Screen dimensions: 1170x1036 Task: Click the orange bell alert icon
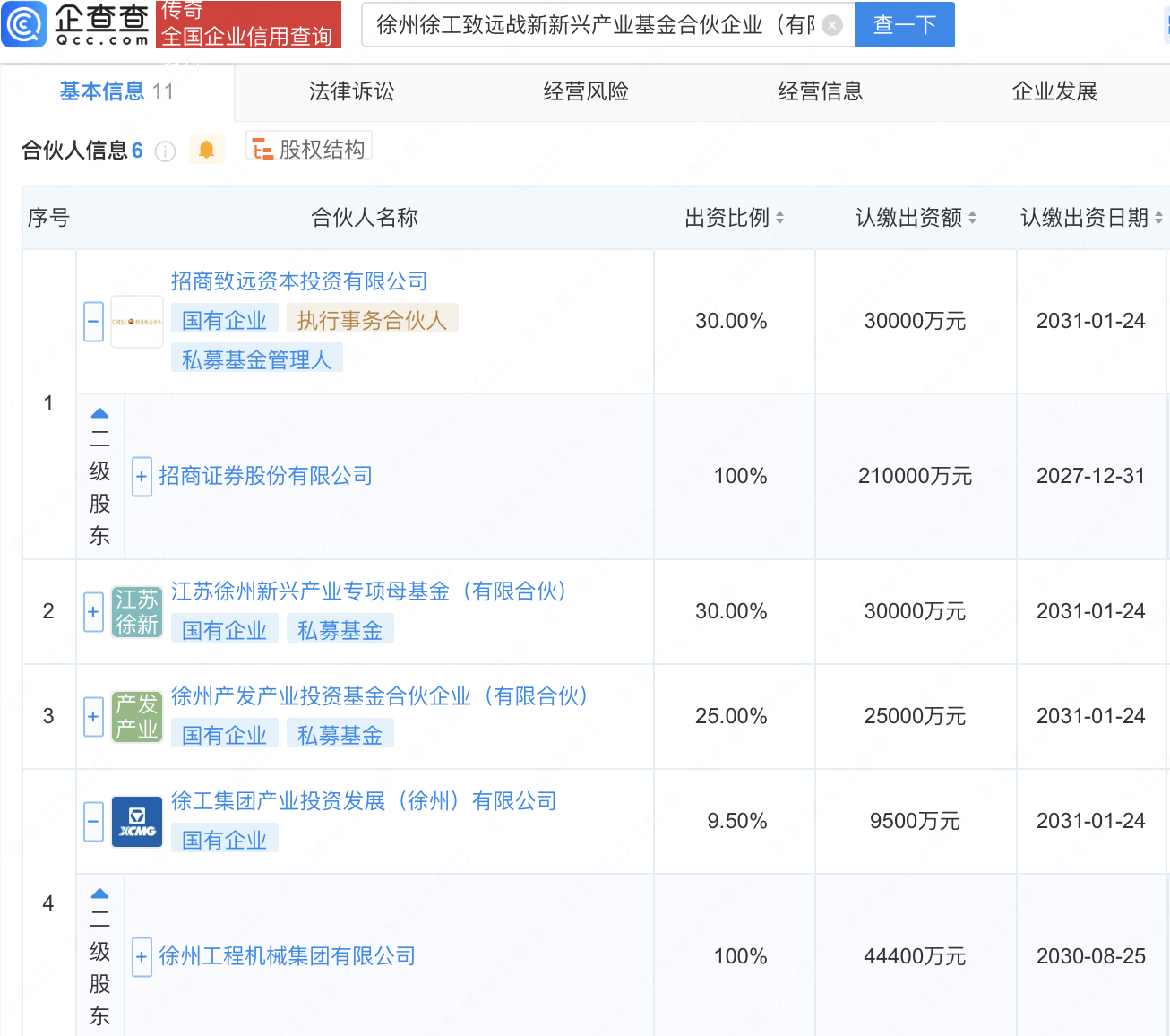coord(206,150)
